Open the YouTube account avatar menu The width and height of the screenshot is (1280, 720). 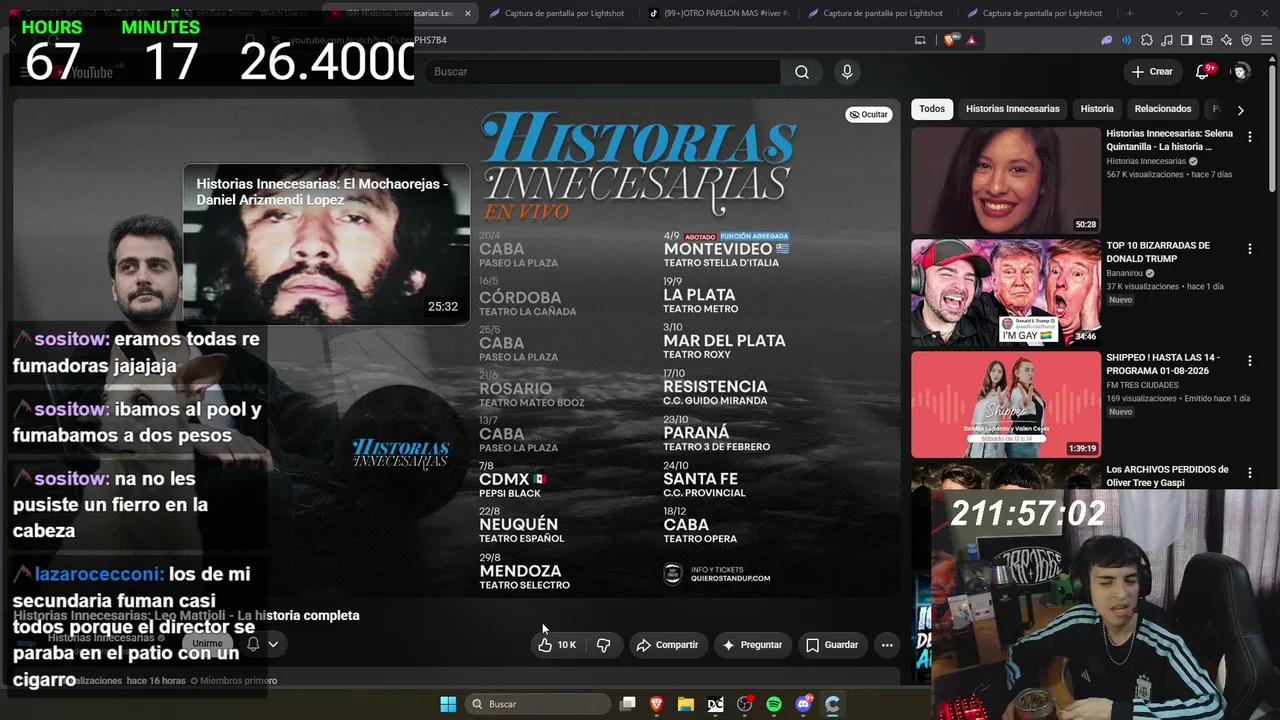(1241, 71)
